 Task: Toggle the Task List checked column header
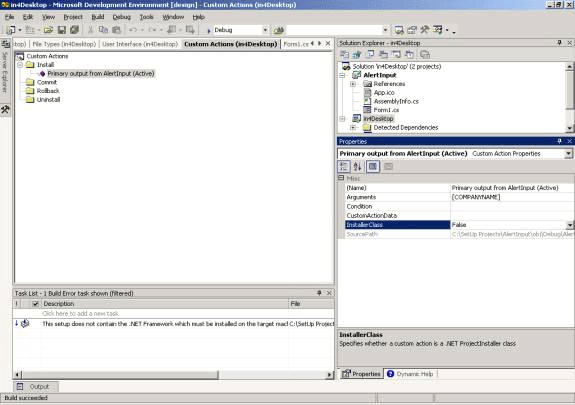click(35, 304)
